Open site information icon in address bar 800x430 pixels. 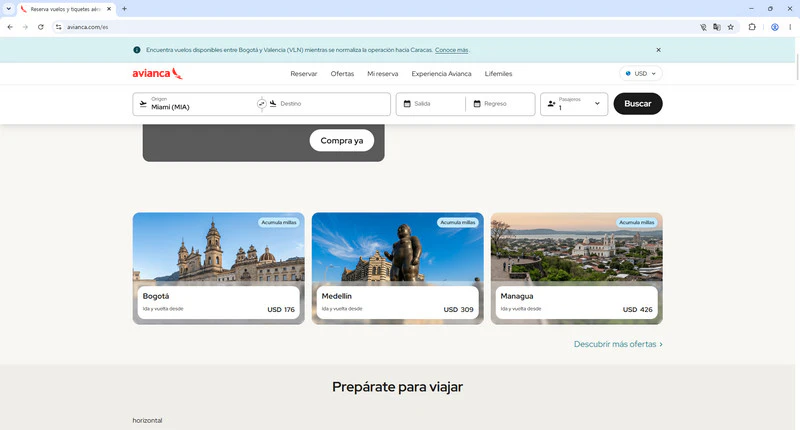[x=59, y=27]
